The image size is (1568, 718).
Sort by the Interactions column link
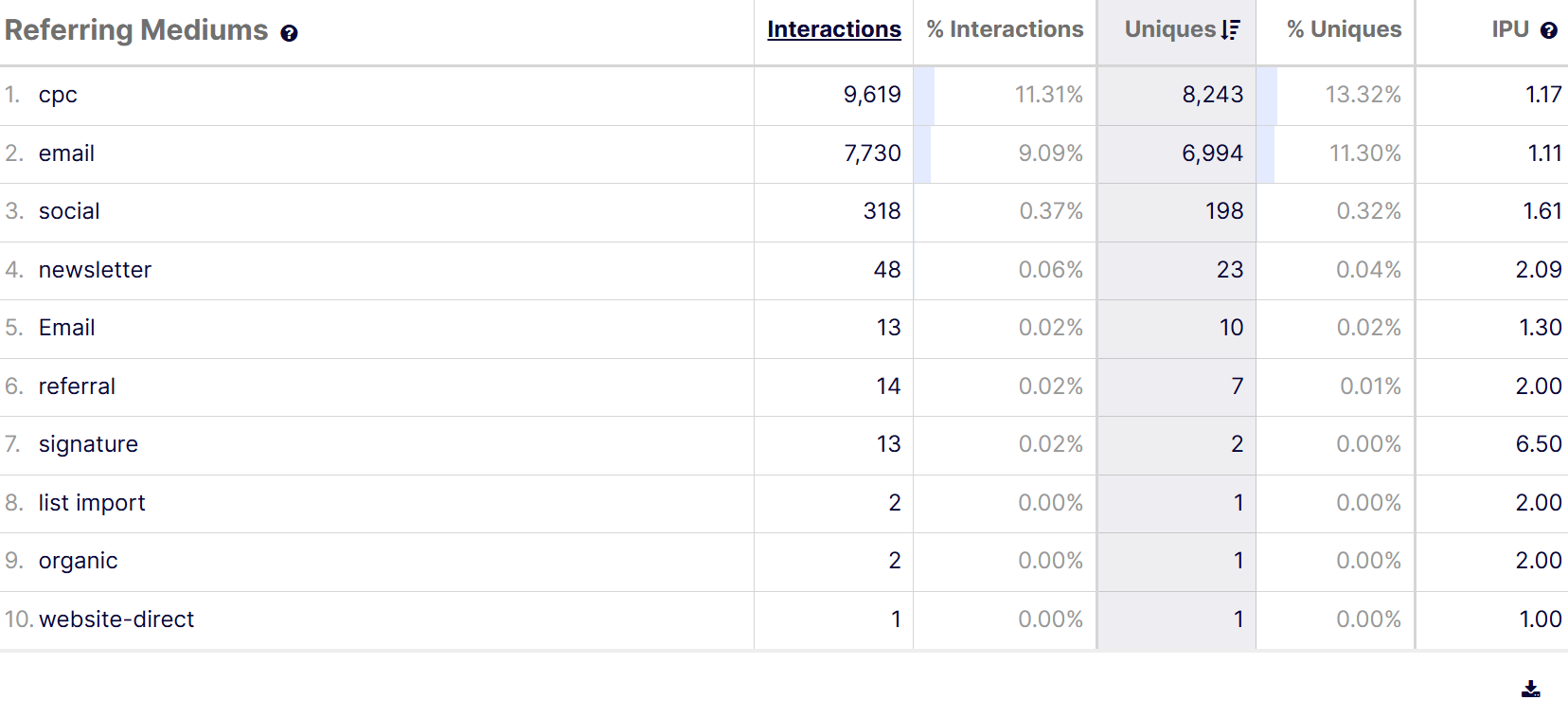tap(833, 29)
